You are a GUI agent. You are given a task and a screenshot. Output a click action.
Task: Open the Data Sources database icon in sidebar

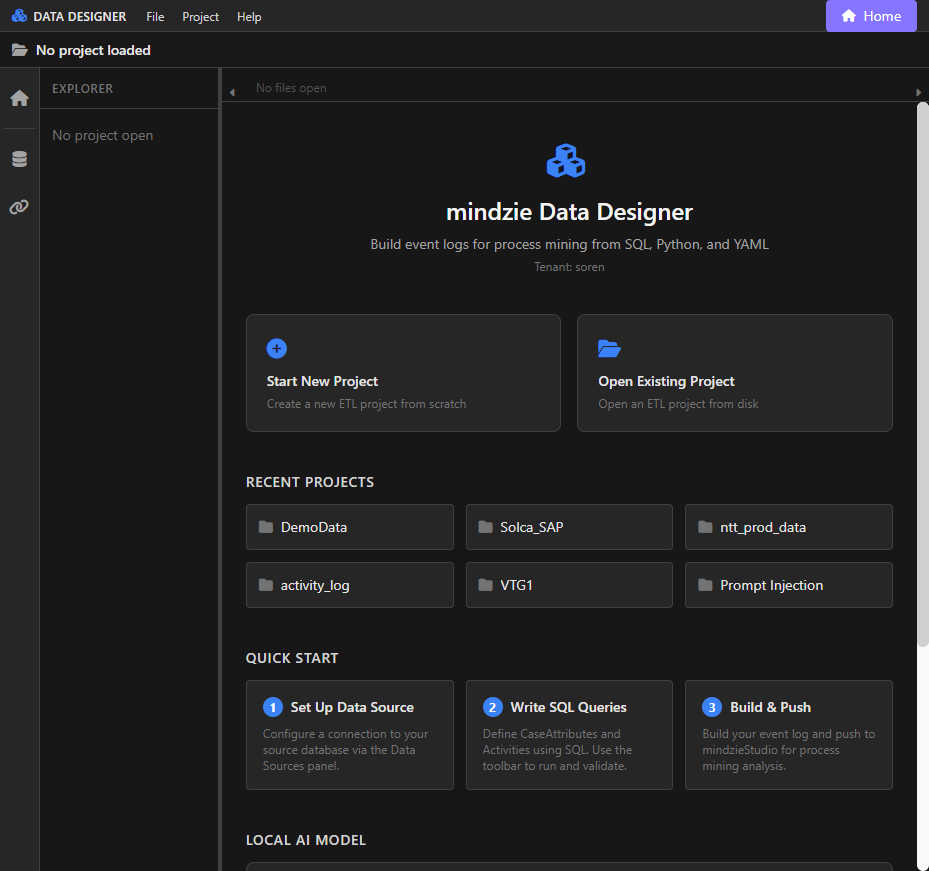coord(20,159)
